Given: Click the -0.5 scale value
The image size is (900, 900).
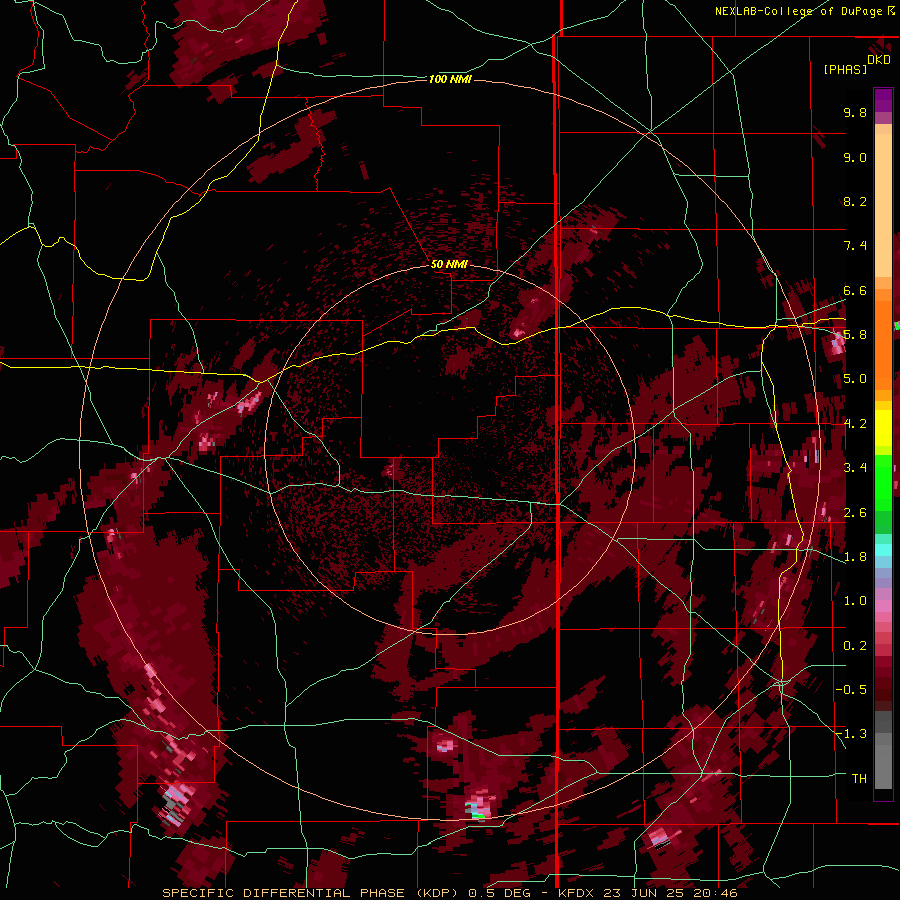Looking at the screenshot, I should point(852,690).
